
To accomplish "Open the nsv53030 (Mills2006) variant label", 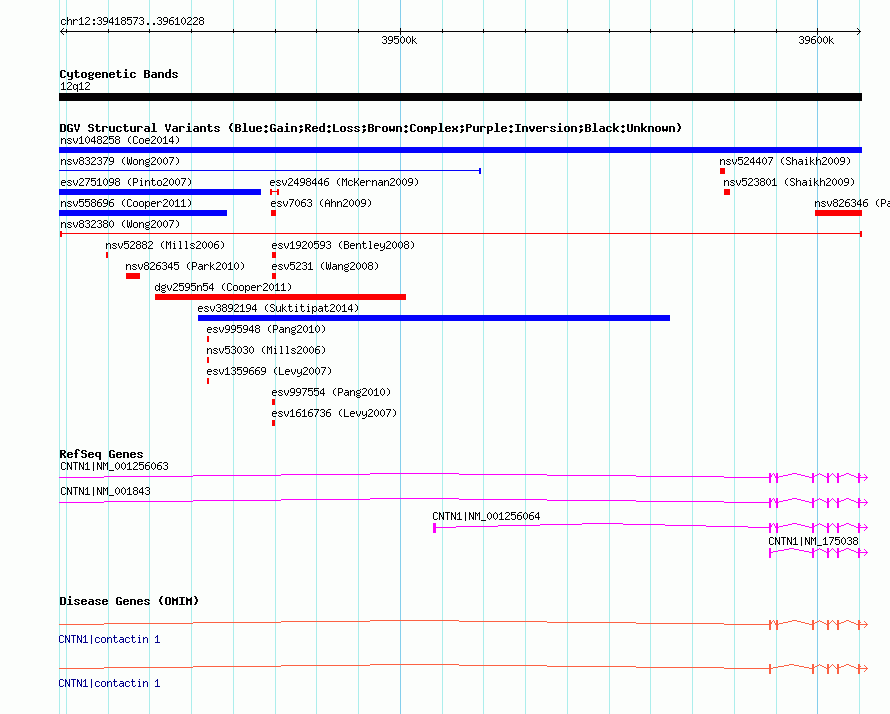I will pyautogui.click(x=266, y=350).
